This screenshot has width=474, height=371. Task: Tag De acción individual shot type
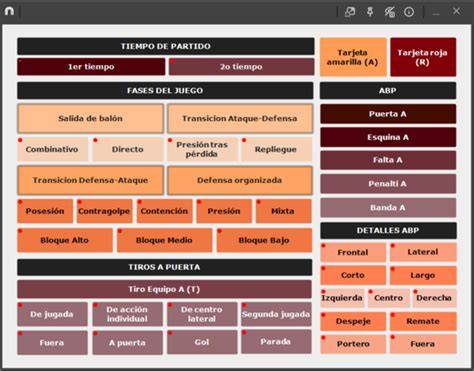pos(127,314)
